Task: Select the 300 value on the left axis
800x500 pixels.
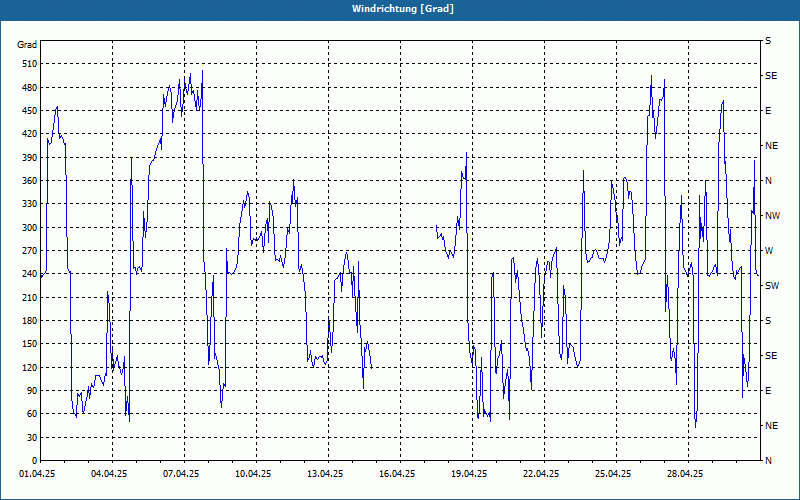Action: (x=30, y=228)
